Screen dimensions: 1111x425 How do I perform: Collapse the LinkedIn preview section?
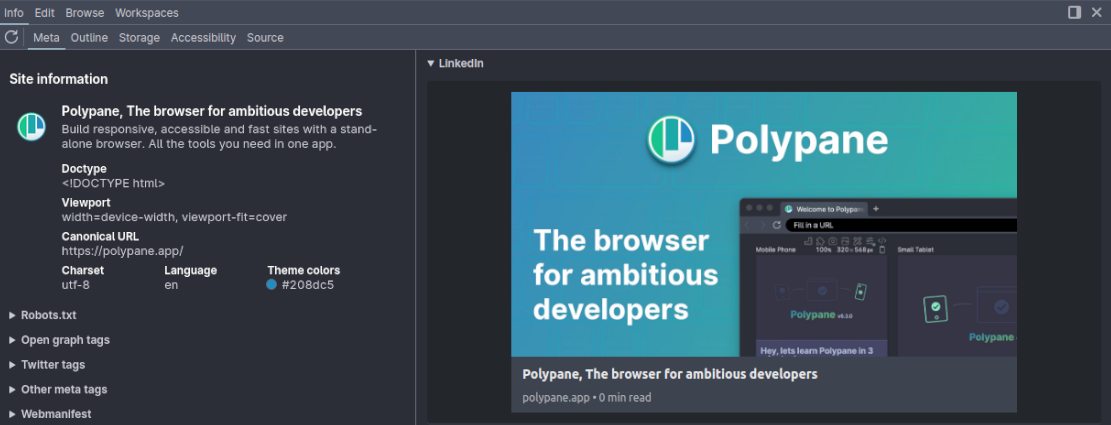pos(455,63)
